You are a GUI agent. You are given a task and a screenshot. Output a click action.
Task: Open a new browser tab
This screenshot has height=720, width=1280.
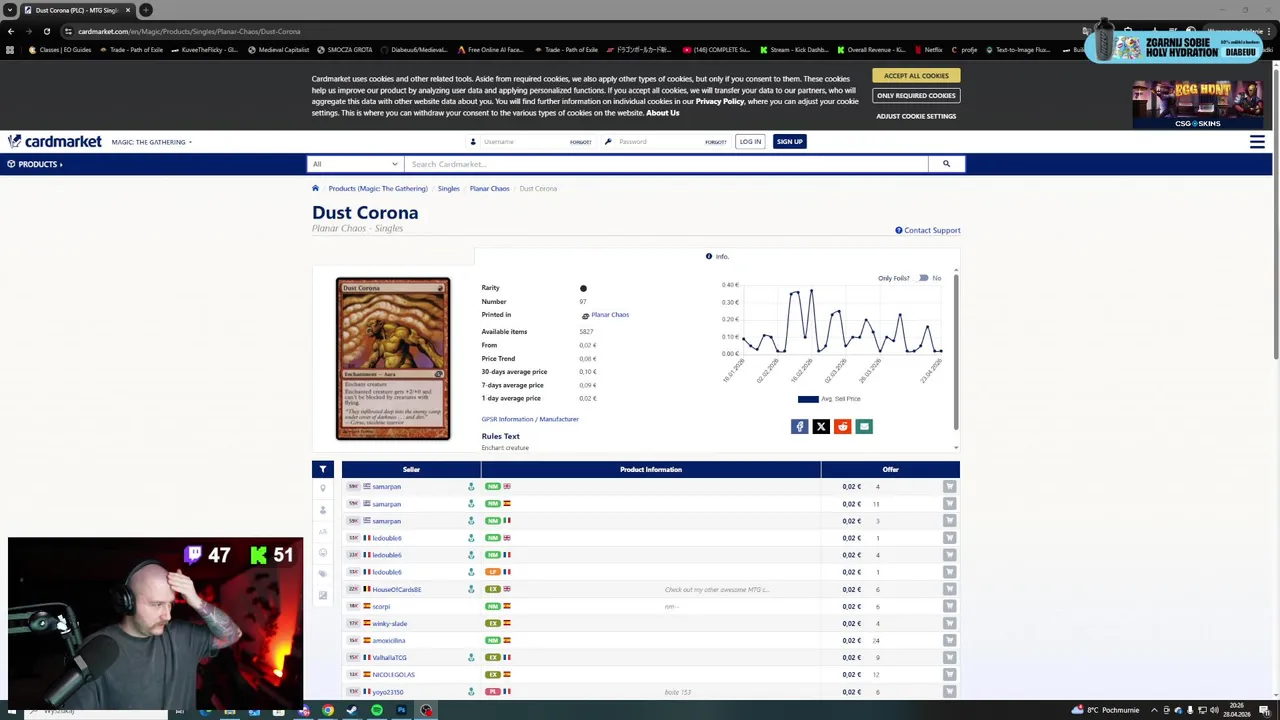click(146, 10)
